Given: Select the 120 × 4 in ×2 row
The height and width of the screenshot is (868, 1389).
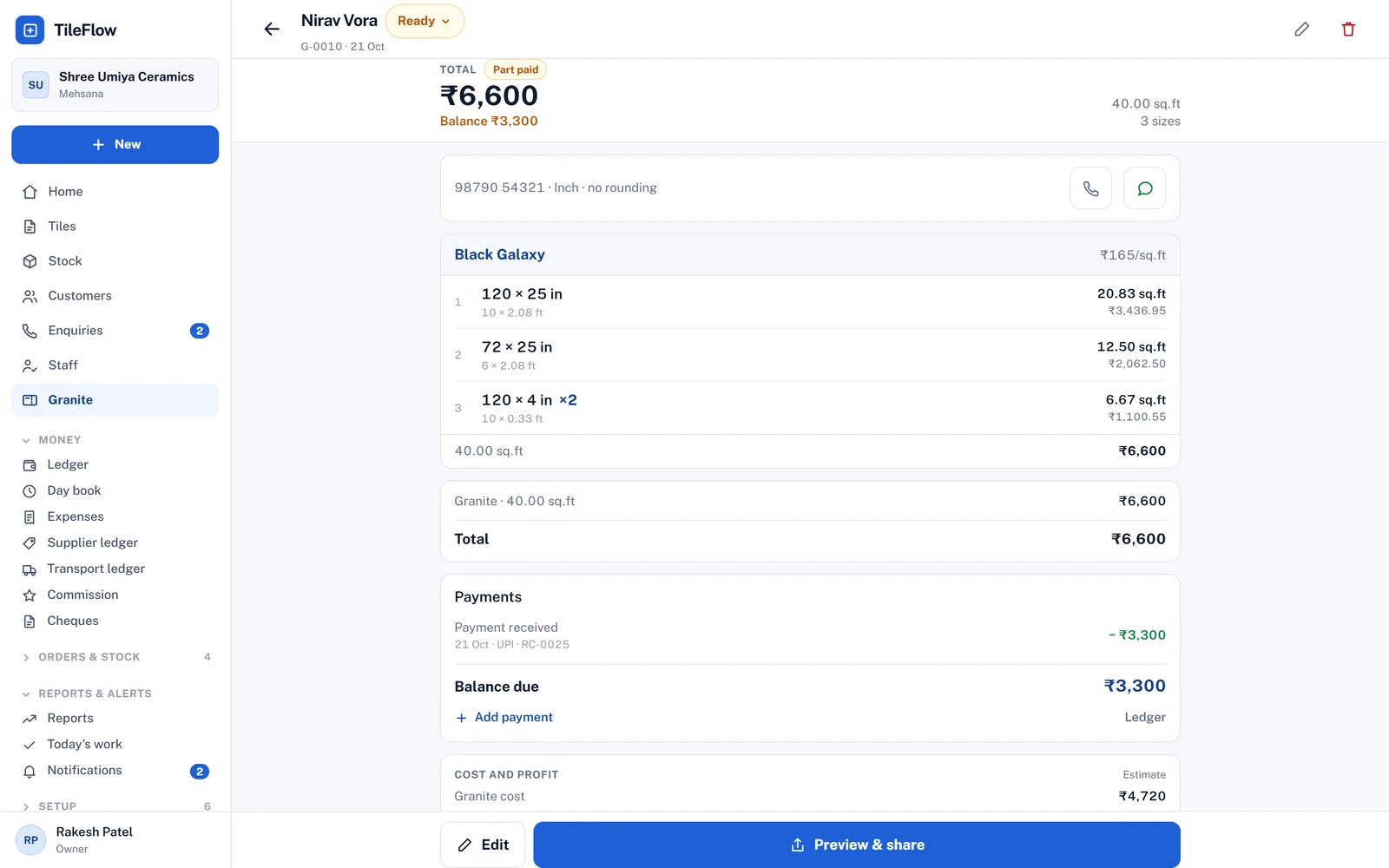Looking at the screenshot, I should 810,408.
